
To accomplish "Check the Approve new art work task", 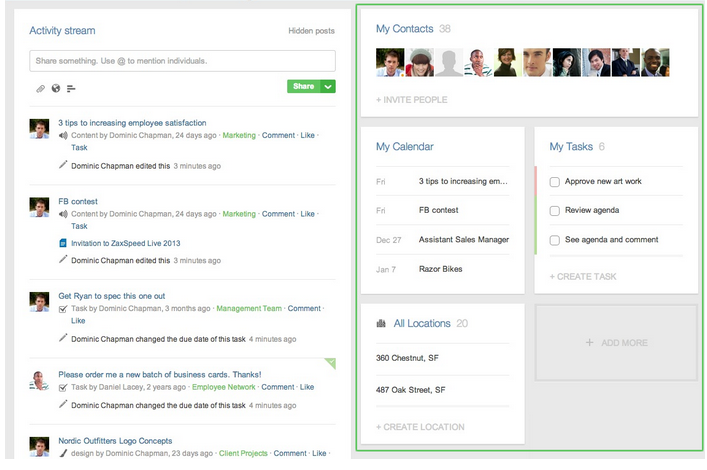I will click(x=555, y=182).
